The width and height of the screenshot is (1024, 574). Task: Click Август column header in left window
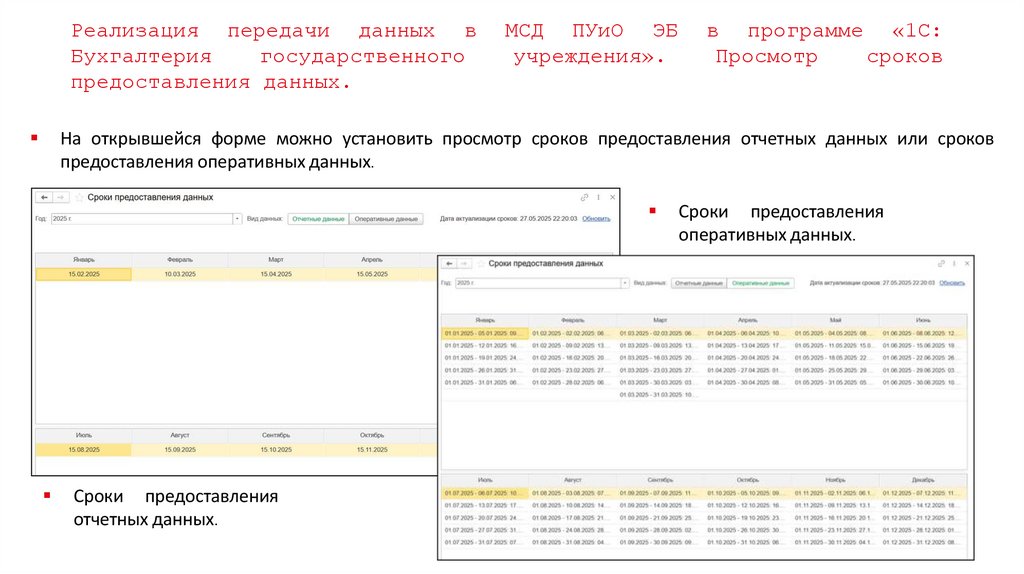pos(180,435)
